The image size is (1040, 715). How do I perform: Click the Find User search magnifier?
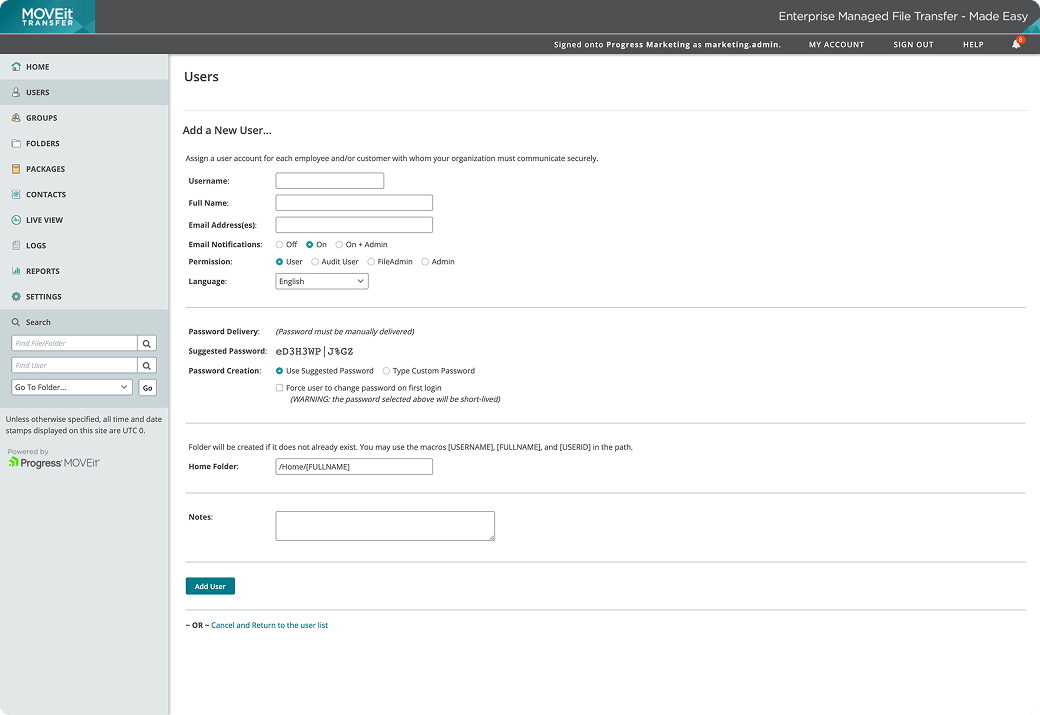pyautogui.click(x=148, y=366)
